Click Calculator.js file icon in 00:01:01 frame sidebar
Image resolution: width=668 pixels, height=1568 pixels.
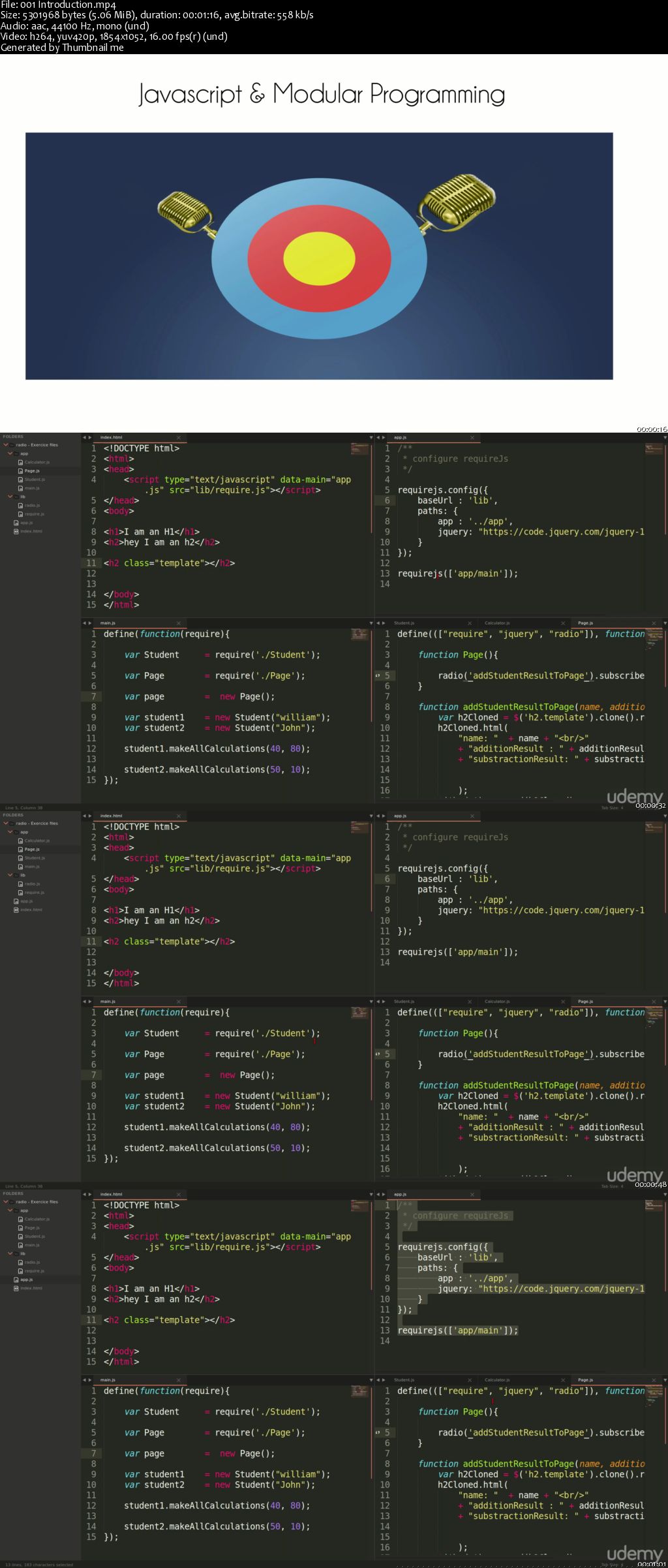coord(20,1219)
